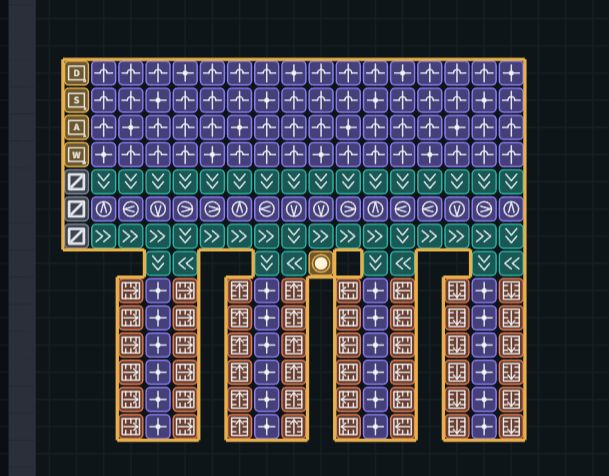Click the slash tile beside the double-down chevron row

coord(77,182)
